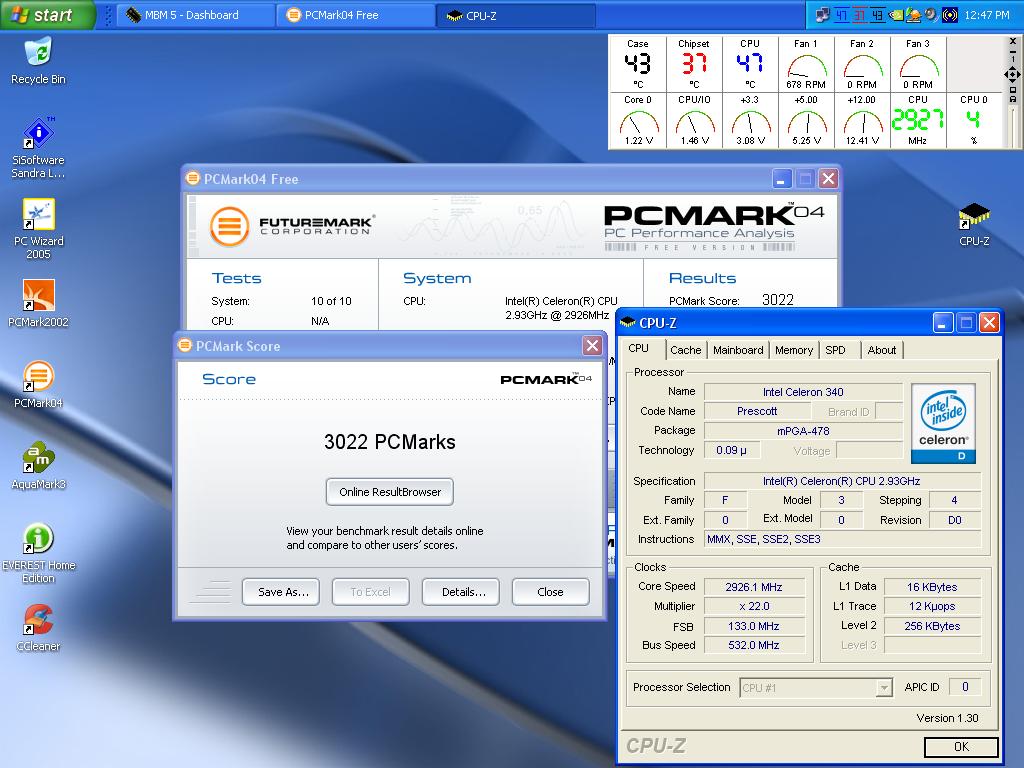Open the About tab in CPU-Z
This screenshot has height=768, width=1024.
(882, 350)
